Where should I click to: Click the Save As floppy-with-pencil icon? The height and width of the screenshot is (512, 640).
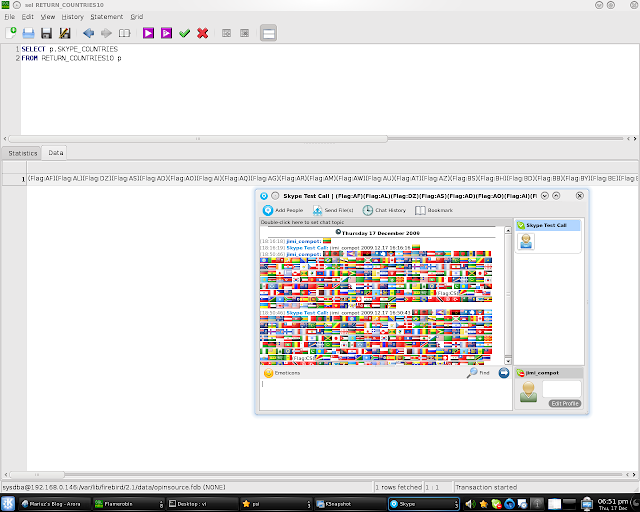click(64, 33)
